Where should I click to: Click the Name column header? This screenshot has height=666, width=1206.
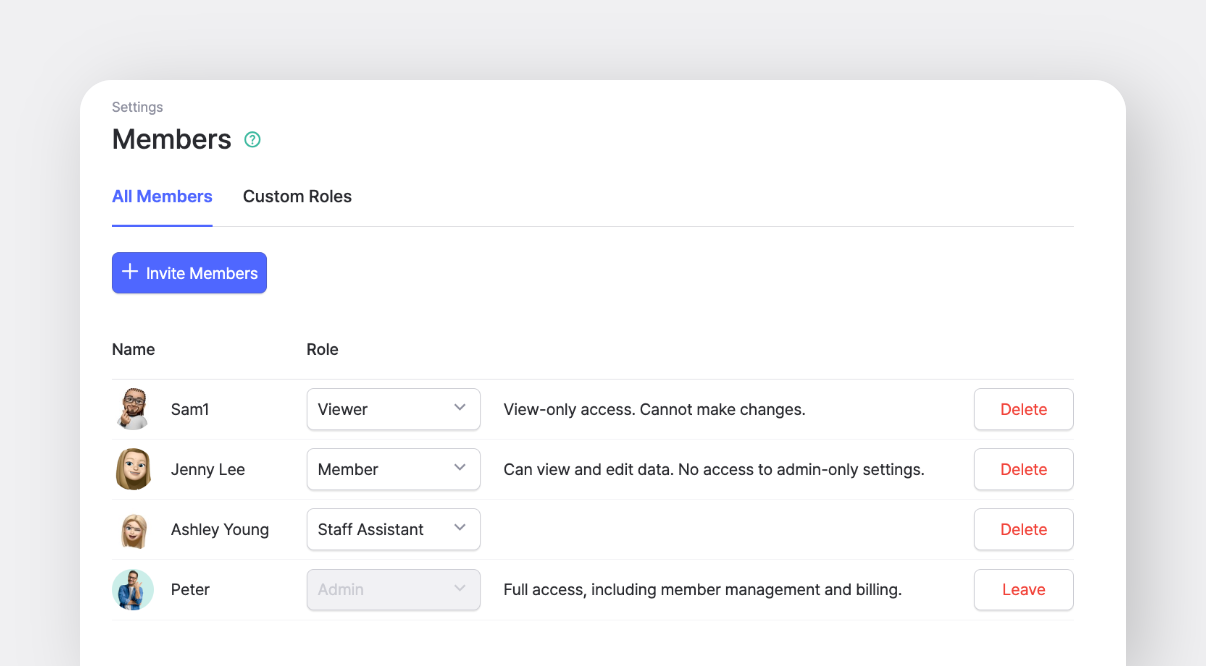[133, 349]
